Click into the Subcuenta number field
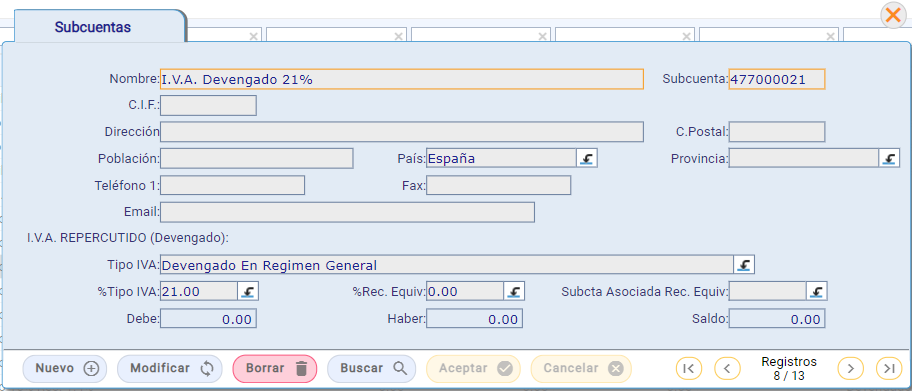 (776, 79)
